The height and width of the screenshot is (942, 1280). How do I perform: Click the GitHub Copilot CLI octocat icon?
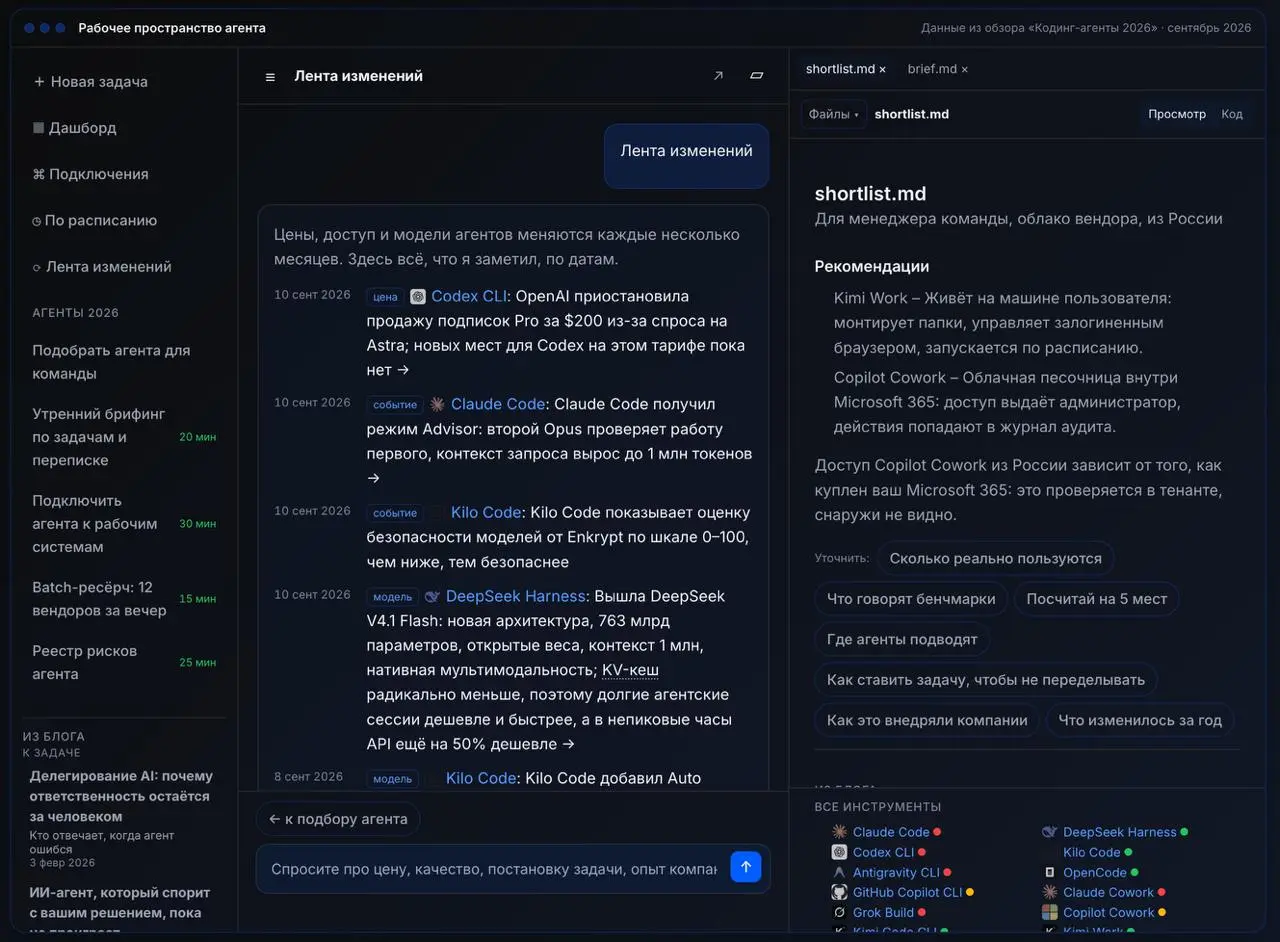840,892
